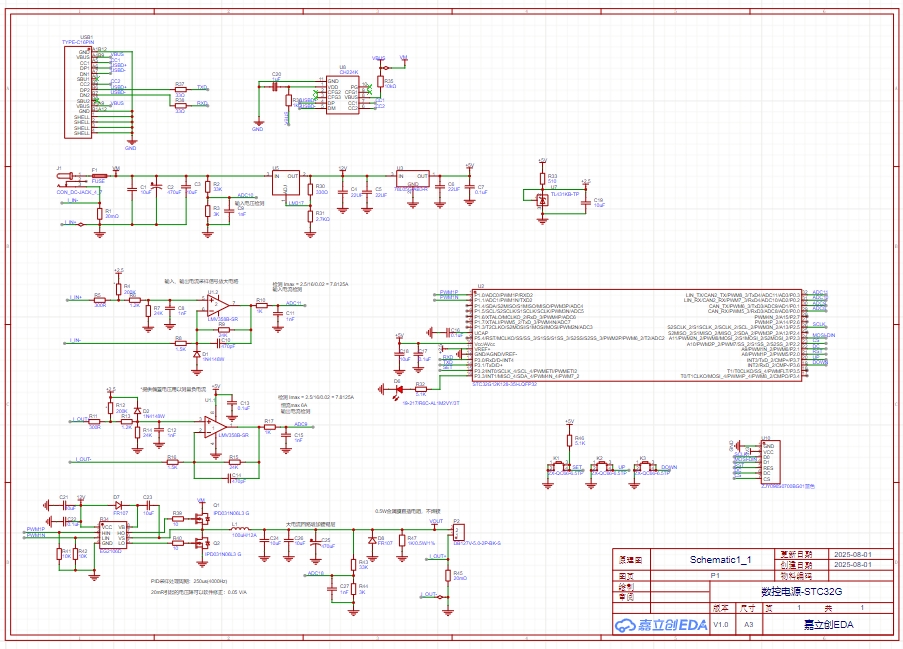Select the Q1 high-side MOSFET
903x649 pixels.
pos(202,519)
